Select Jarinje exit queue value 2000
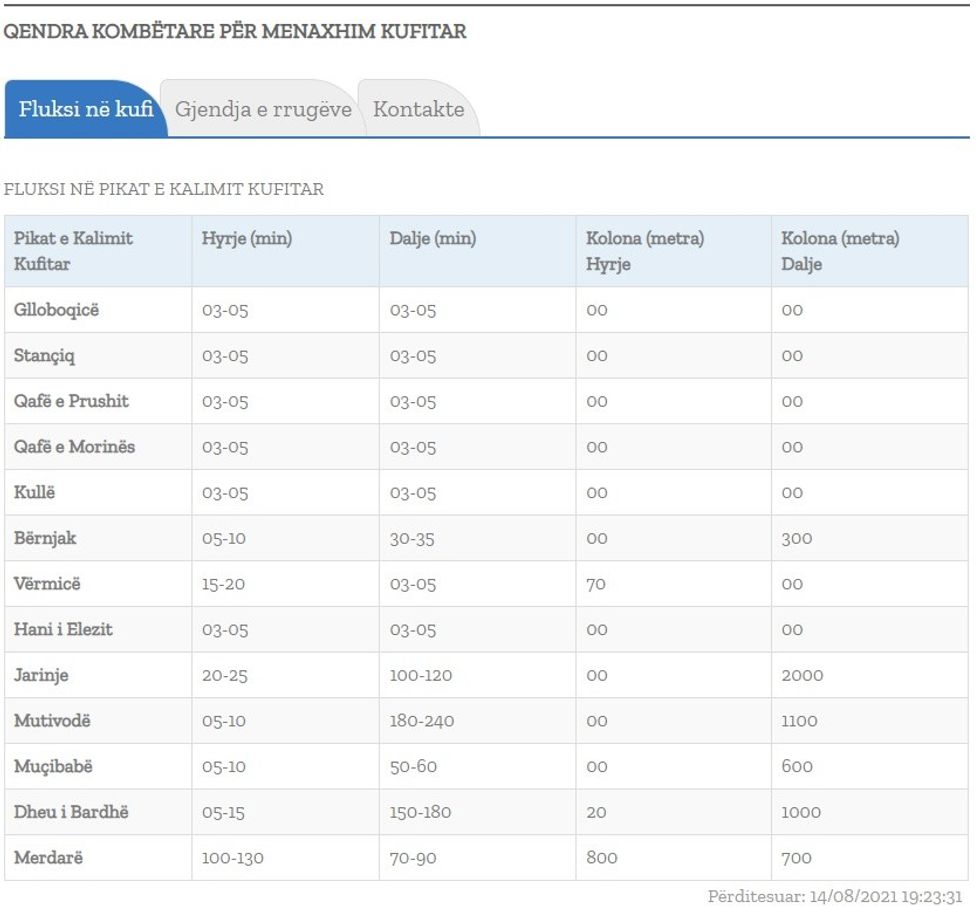980x906 pixels. click(x=802, y=676)
